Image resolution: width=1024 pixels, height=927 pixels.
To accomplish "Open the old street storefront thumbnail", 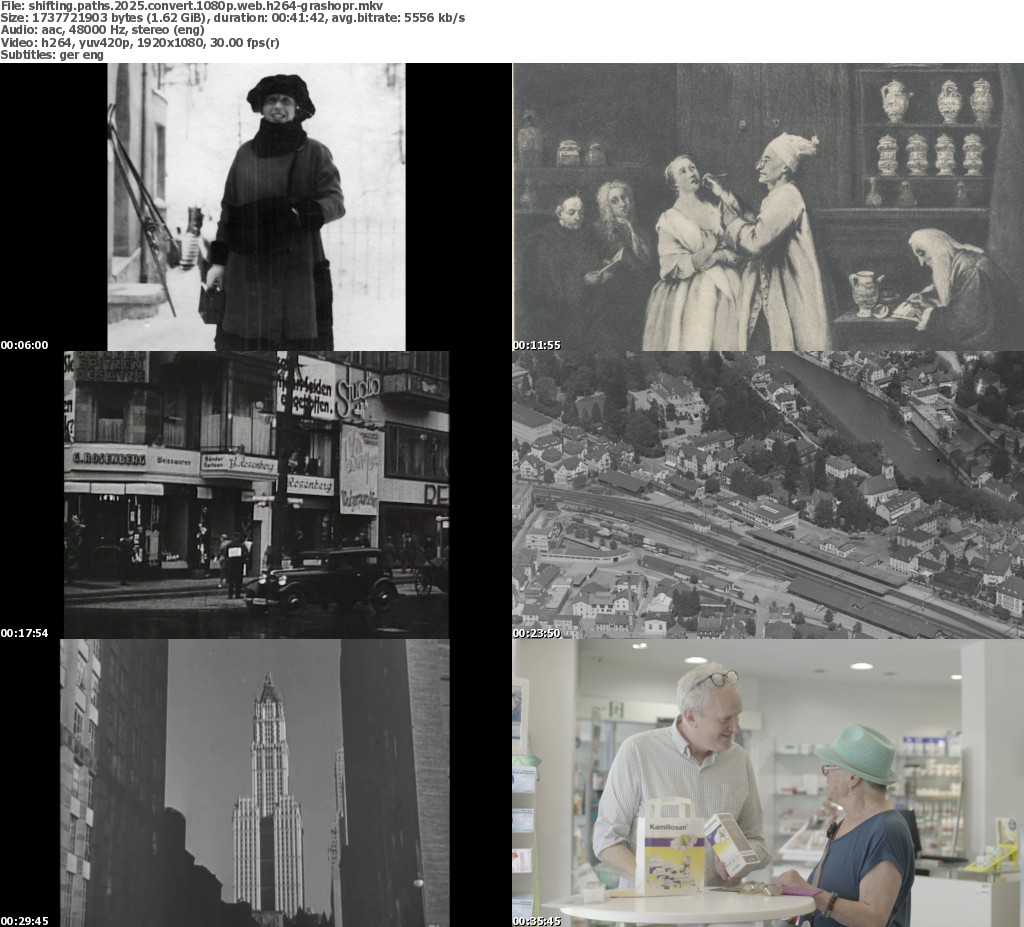I will coord(256,494).
